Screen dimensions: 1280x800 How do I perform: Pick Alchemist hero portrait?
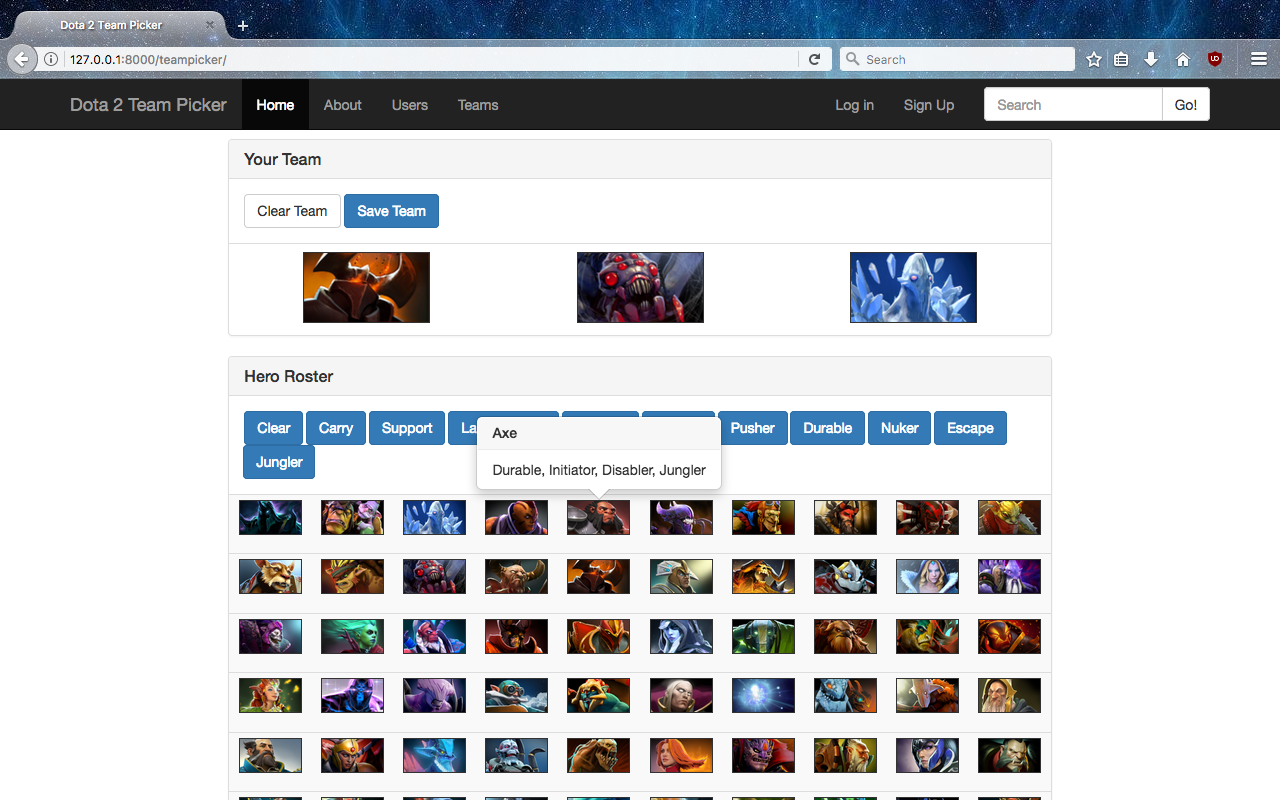(x=352, y=517)
